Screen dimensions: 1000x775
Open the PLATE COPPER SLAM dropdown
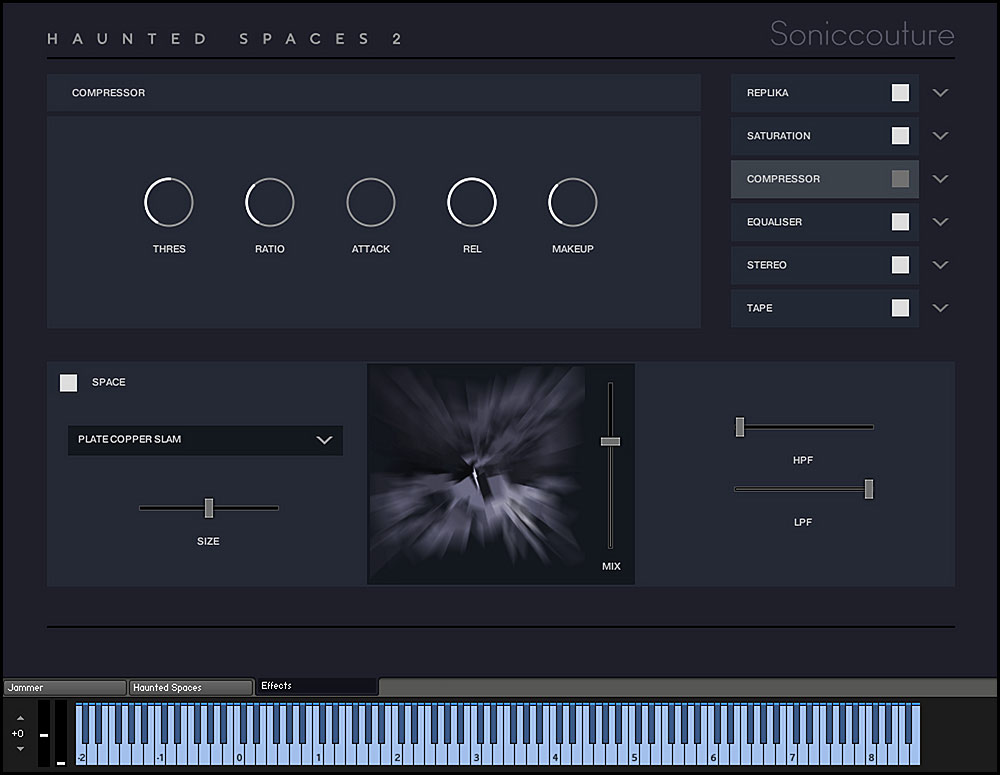205,440
